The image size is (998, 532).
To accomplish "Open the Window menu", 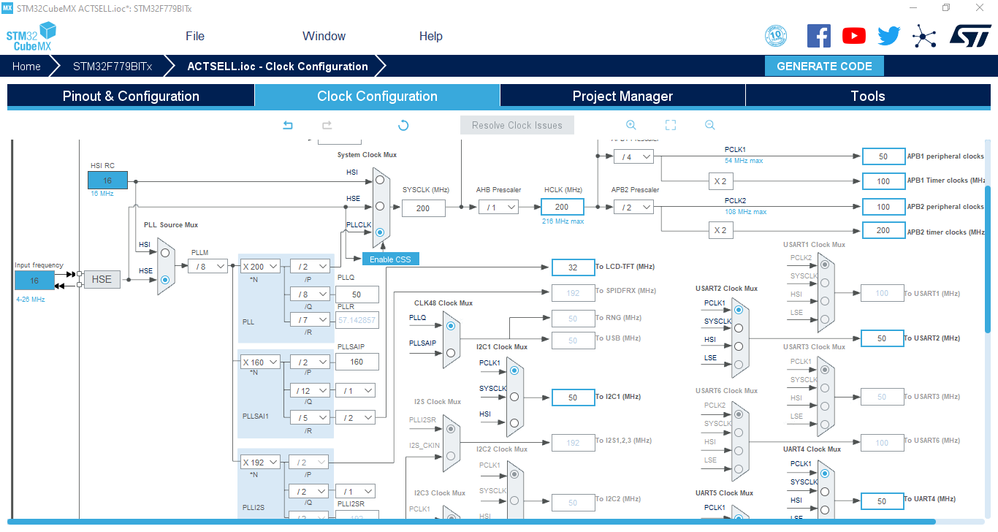I will (324, 36).
